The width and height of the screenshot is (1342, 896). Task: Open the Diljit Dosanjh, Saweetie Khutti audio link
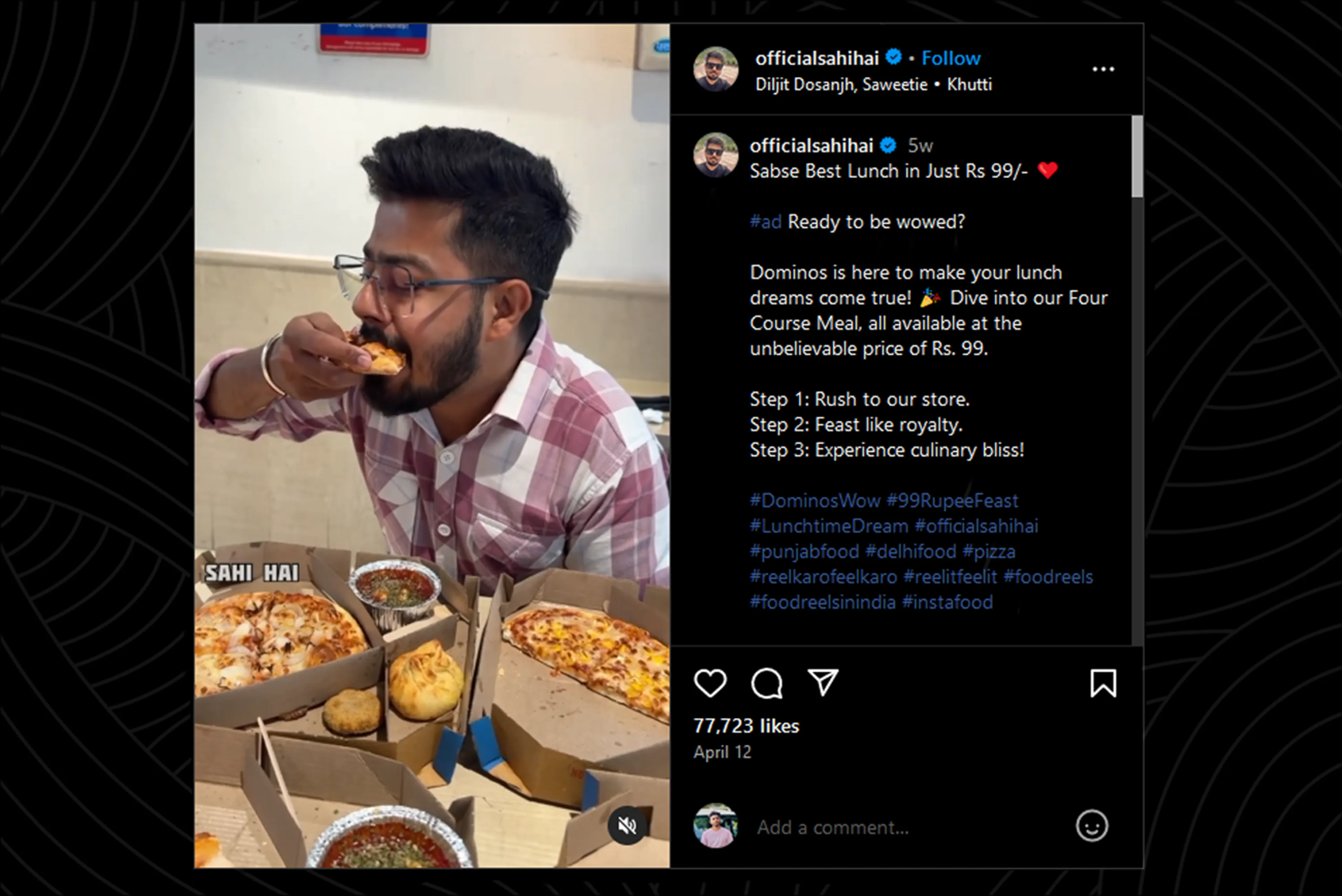coord(873,85)
